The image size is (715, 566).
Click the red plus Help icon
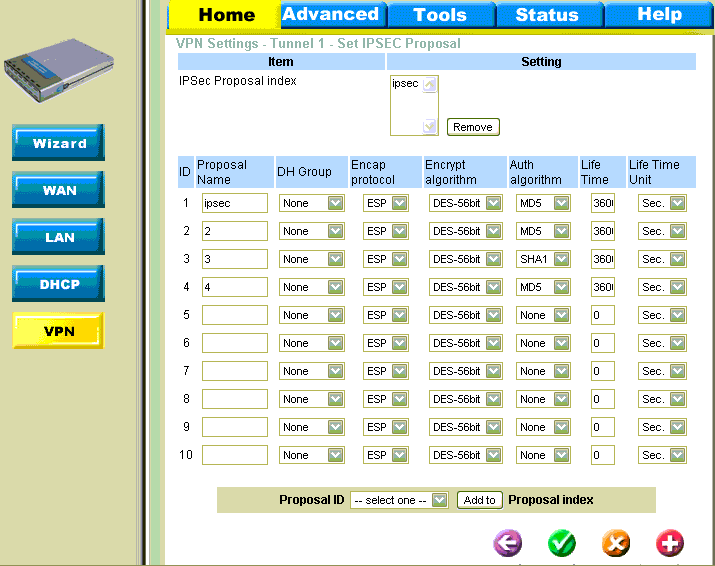(x=670, y=543)
